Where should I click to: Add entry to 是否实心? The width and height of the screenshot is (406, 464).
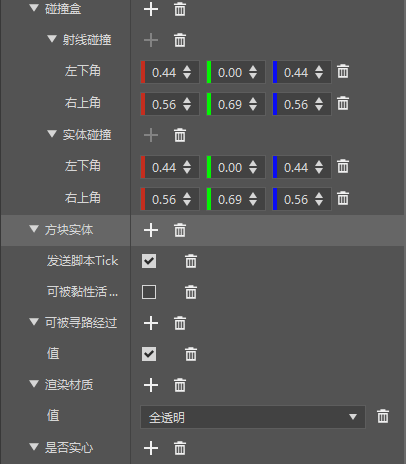coord(151,448)
